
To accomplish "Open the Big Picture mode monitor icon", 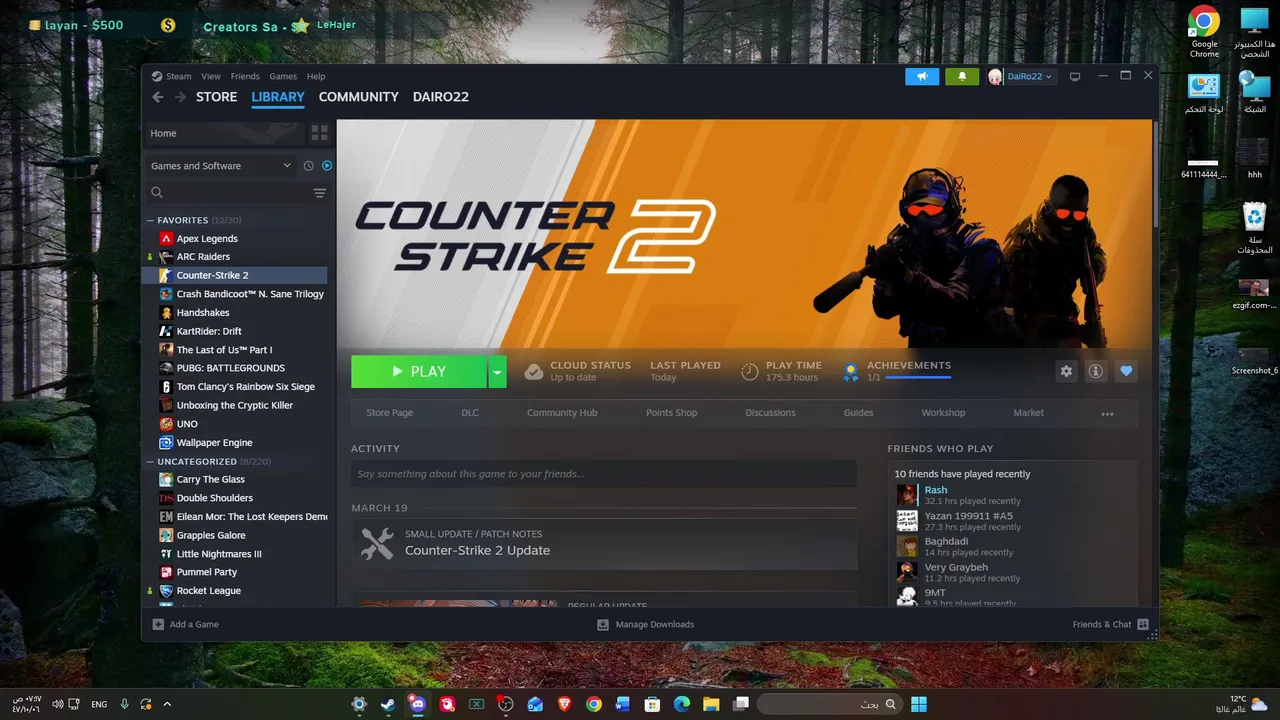I will (x=1075, y=76).
